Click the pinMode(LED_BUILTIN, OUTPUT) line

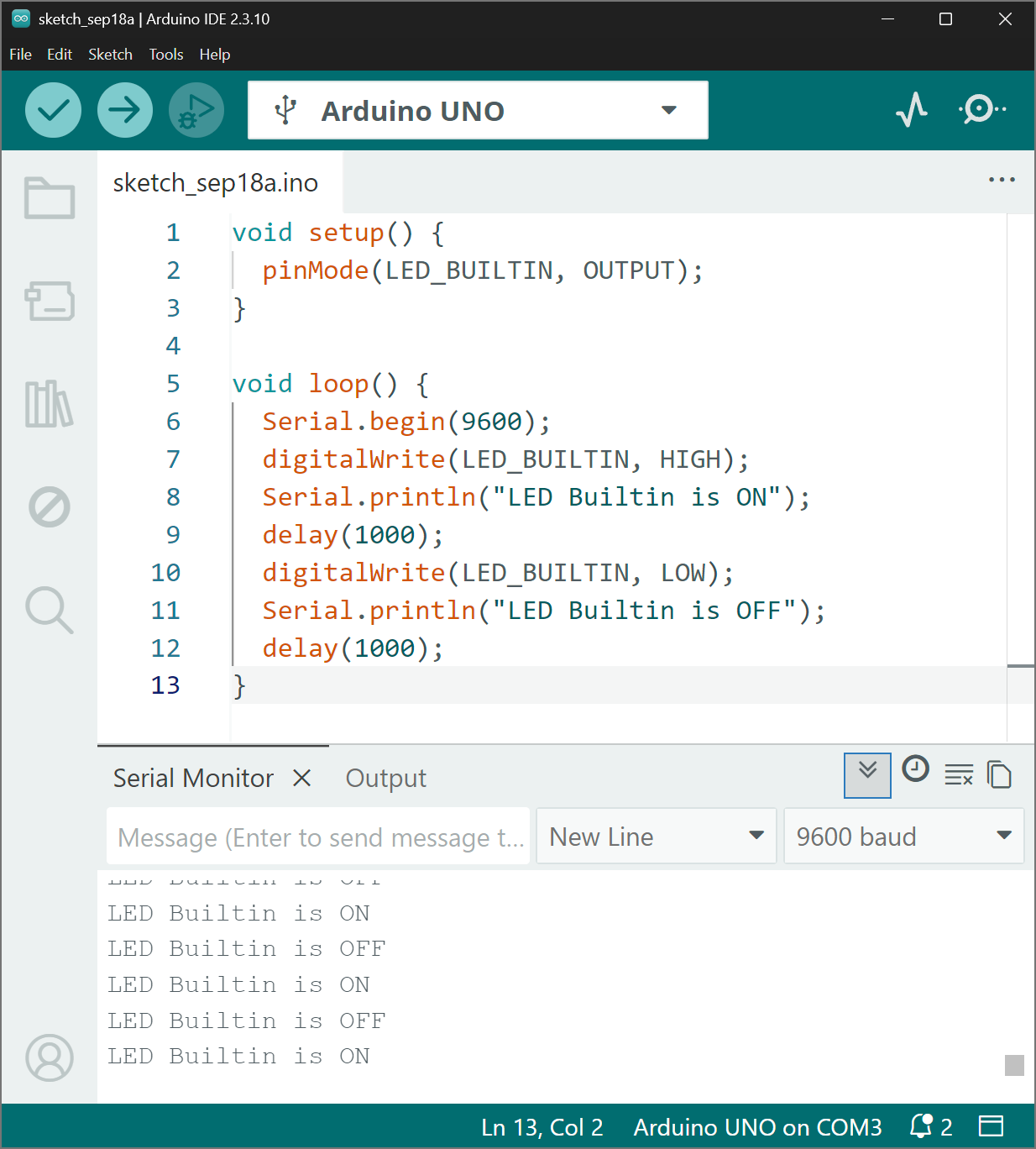(x=483, y=270)
